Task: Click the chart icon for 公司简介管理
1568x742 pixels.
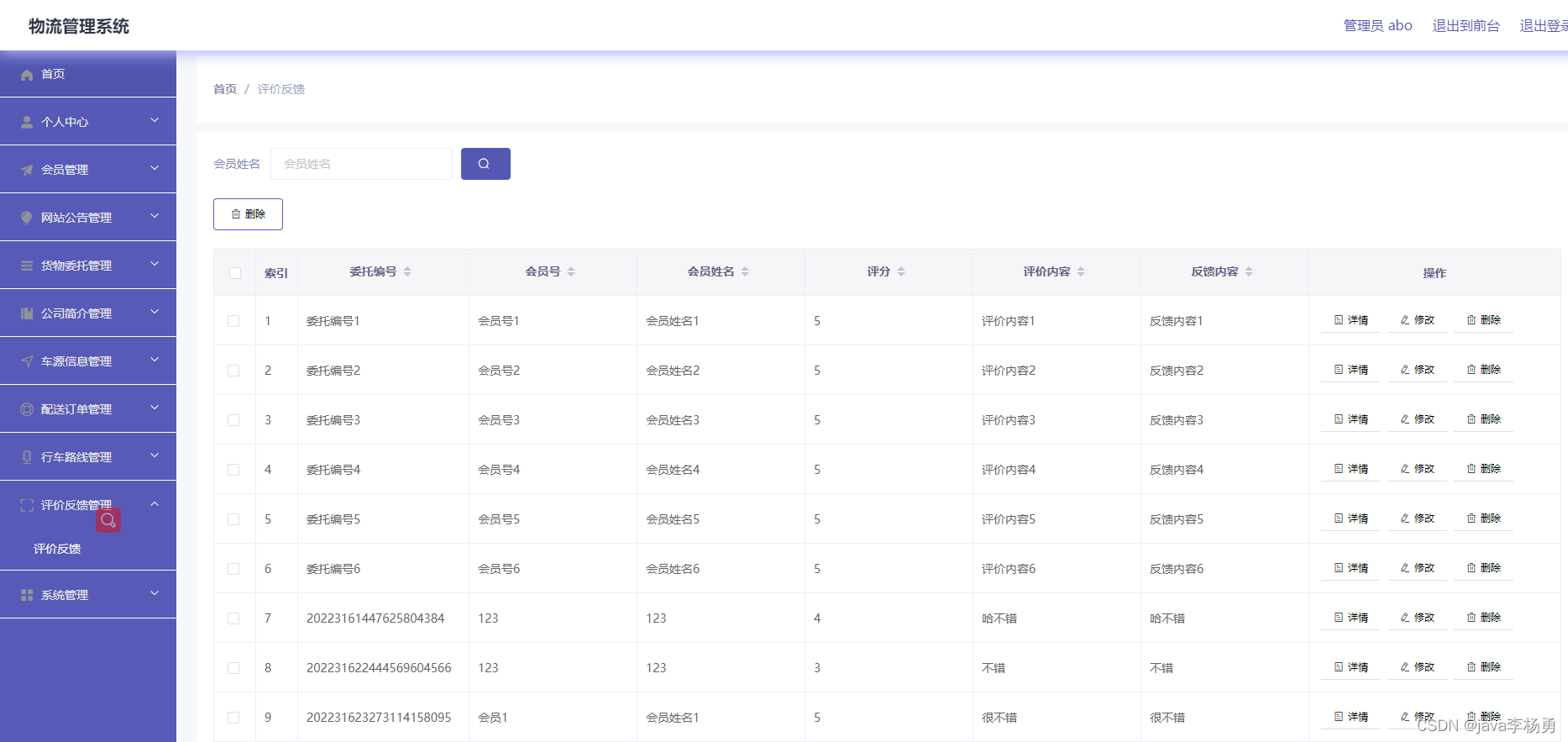Action: point(27,314)
